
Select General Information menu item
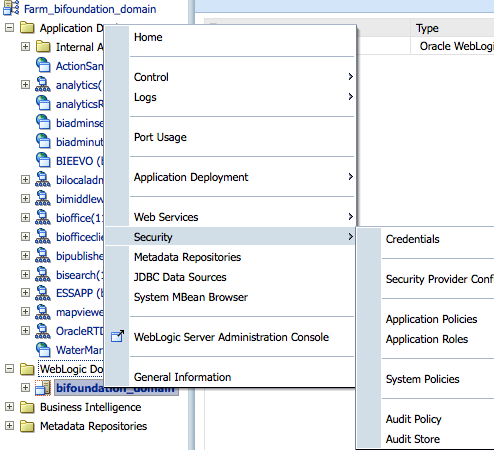pos(230,377)
